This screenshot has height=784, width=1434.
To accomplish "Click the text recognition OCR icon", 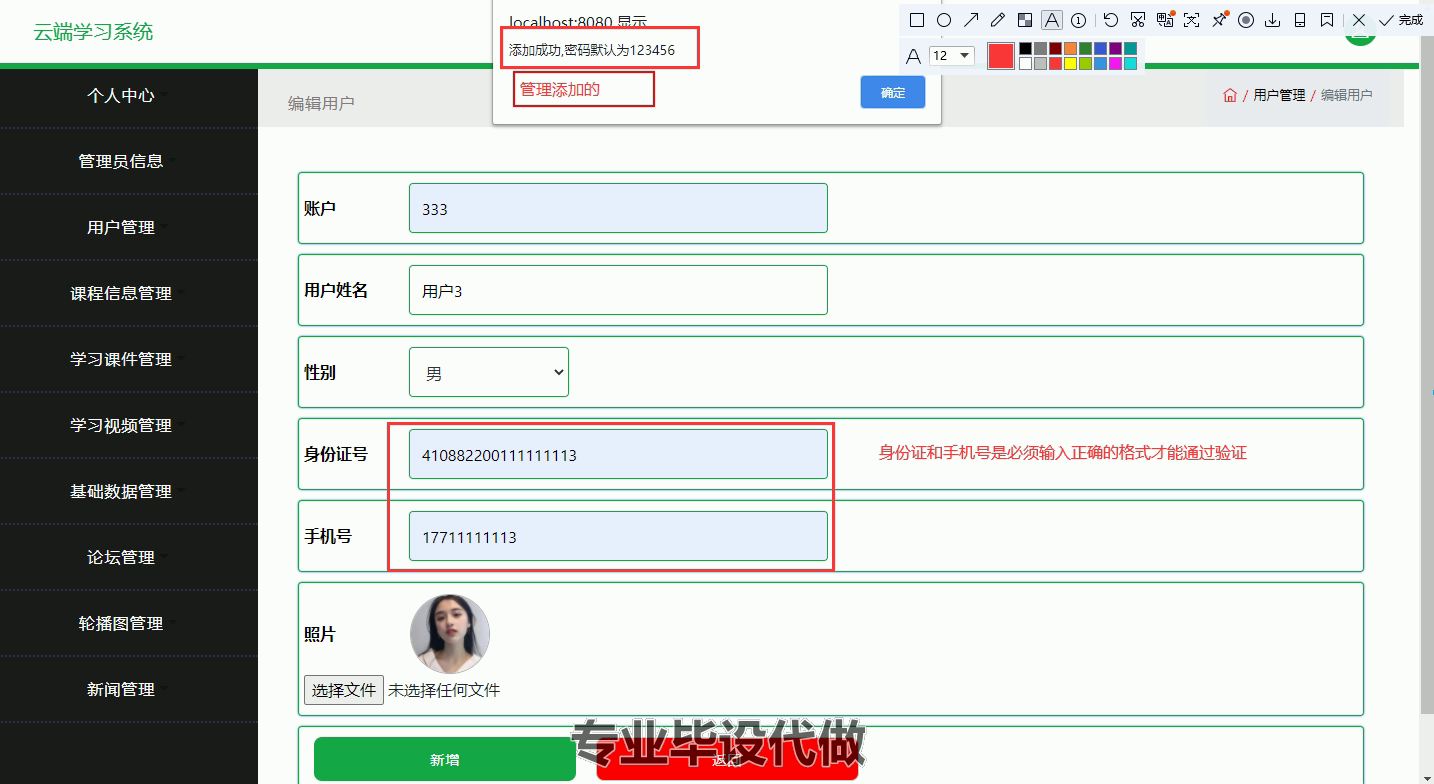I will click(1192, 20).
